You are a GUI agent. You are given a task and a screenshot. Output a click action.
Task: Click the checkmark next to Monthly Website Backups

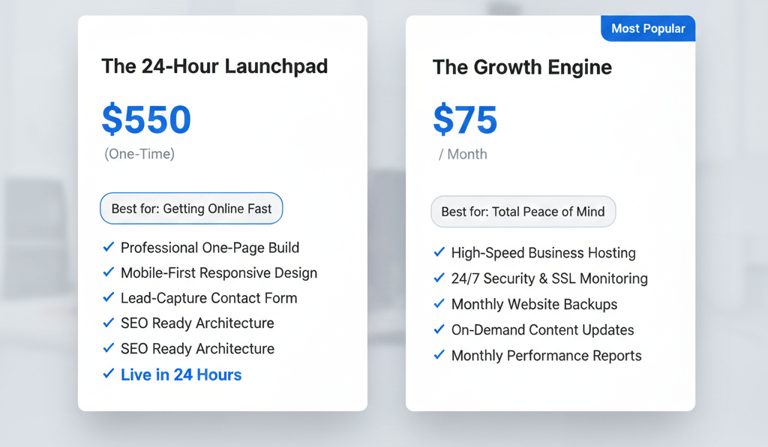(x=438, y=304)
